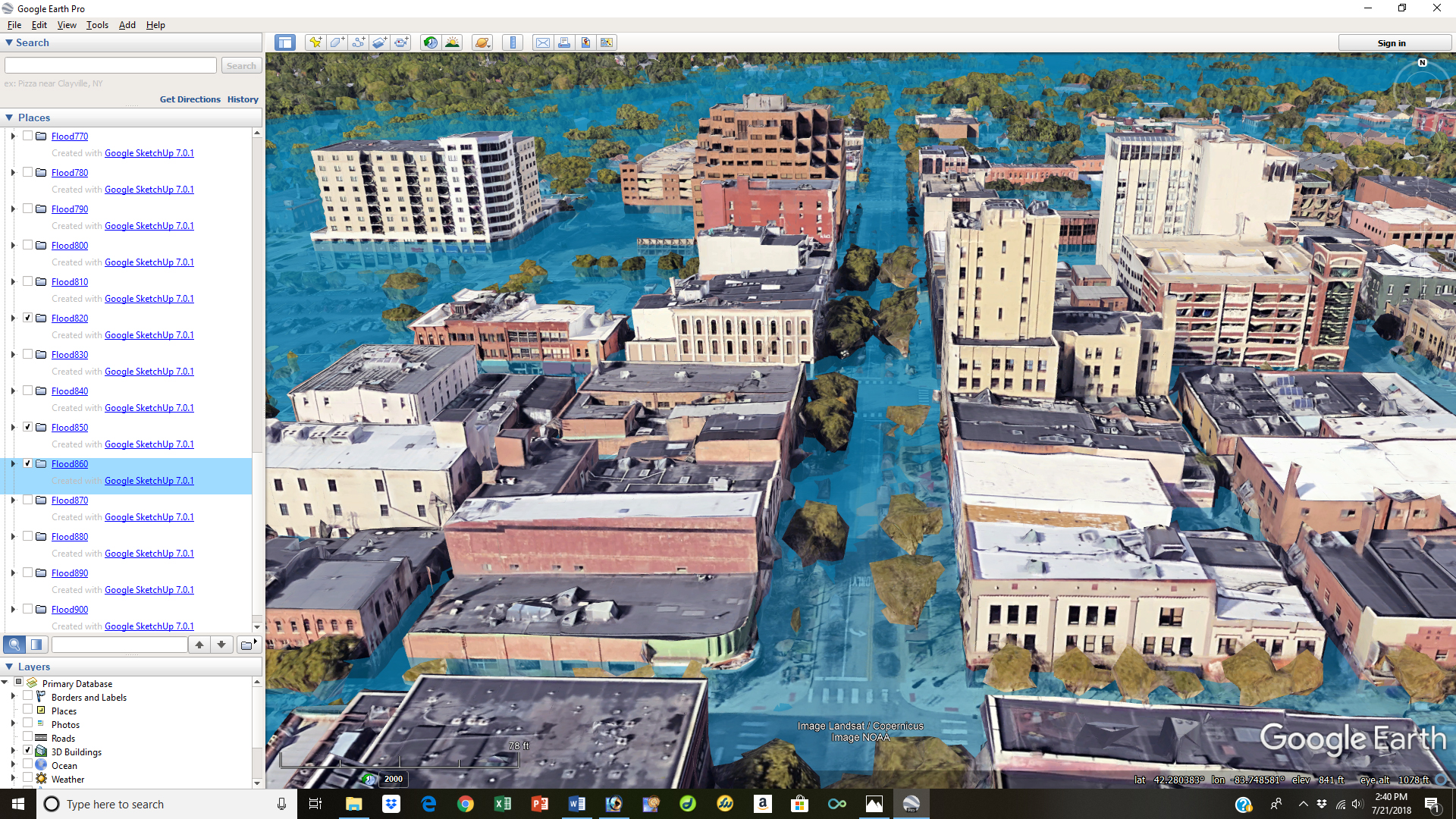Select the Record a Tour tool

click(x=401, y=43)
